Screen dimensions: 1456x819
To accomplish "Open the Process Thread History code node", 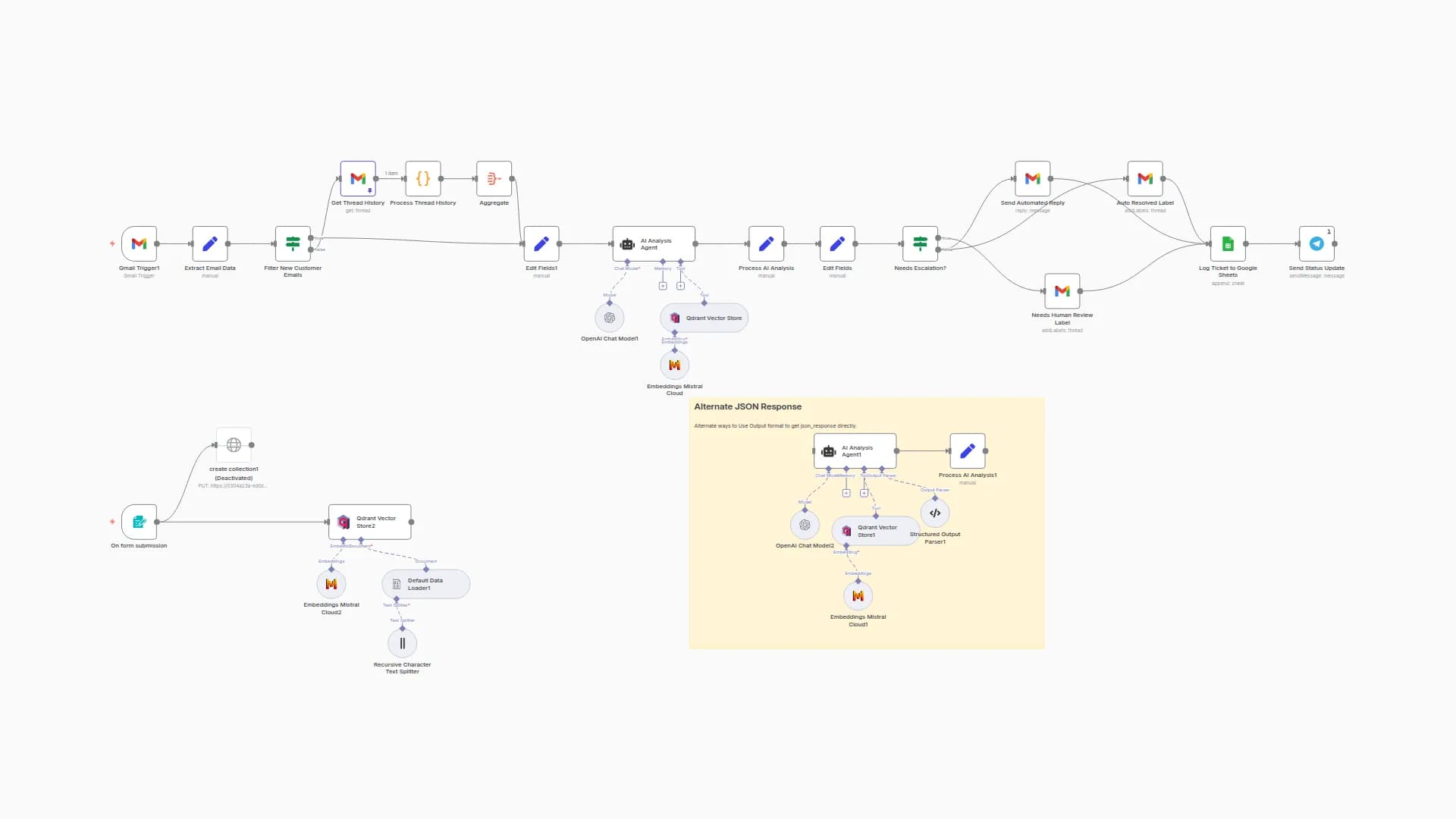I will click(x=423, y=178).
